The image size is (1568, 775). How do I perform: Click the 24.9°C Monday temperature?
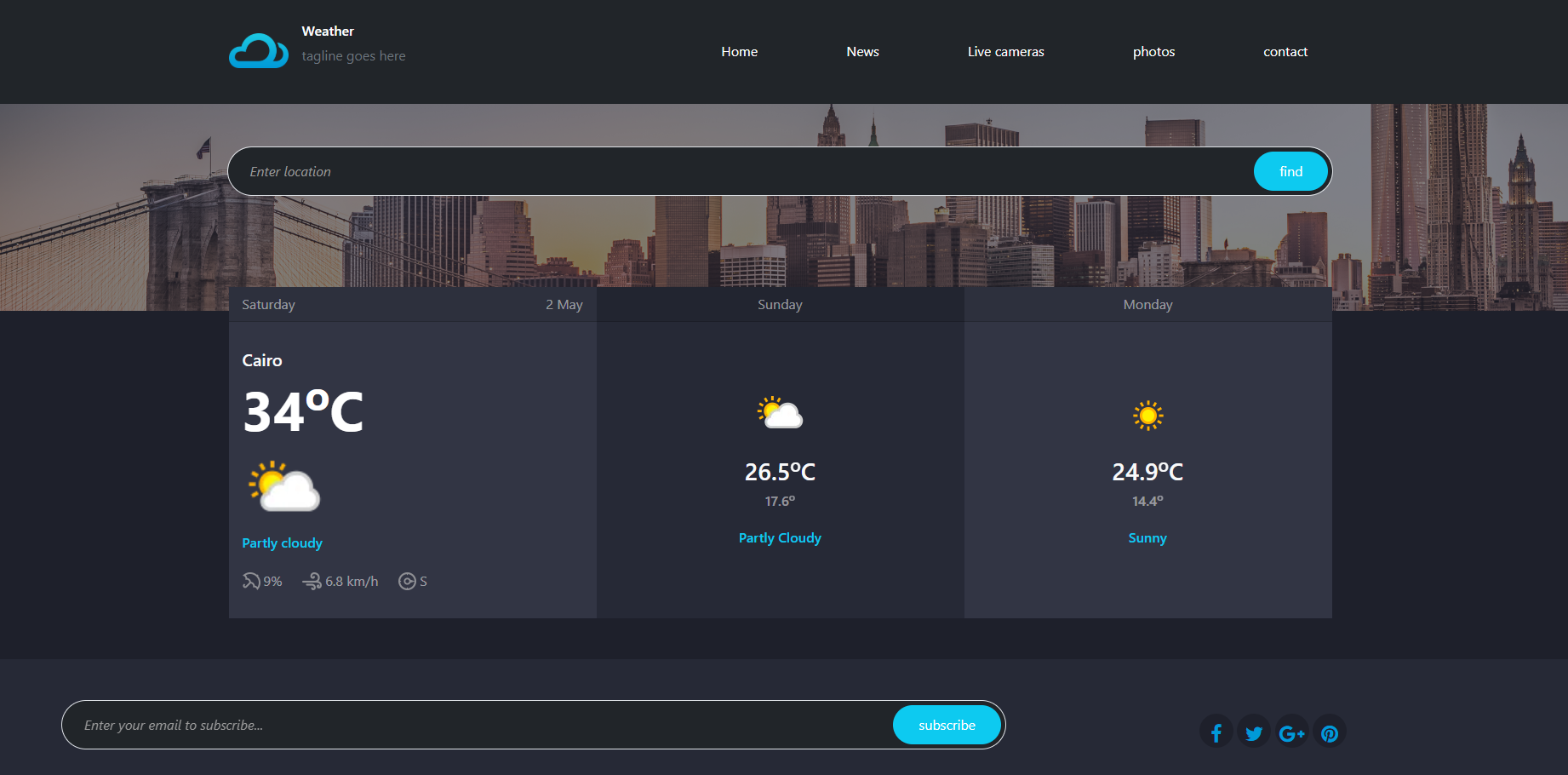point(1147,472)
